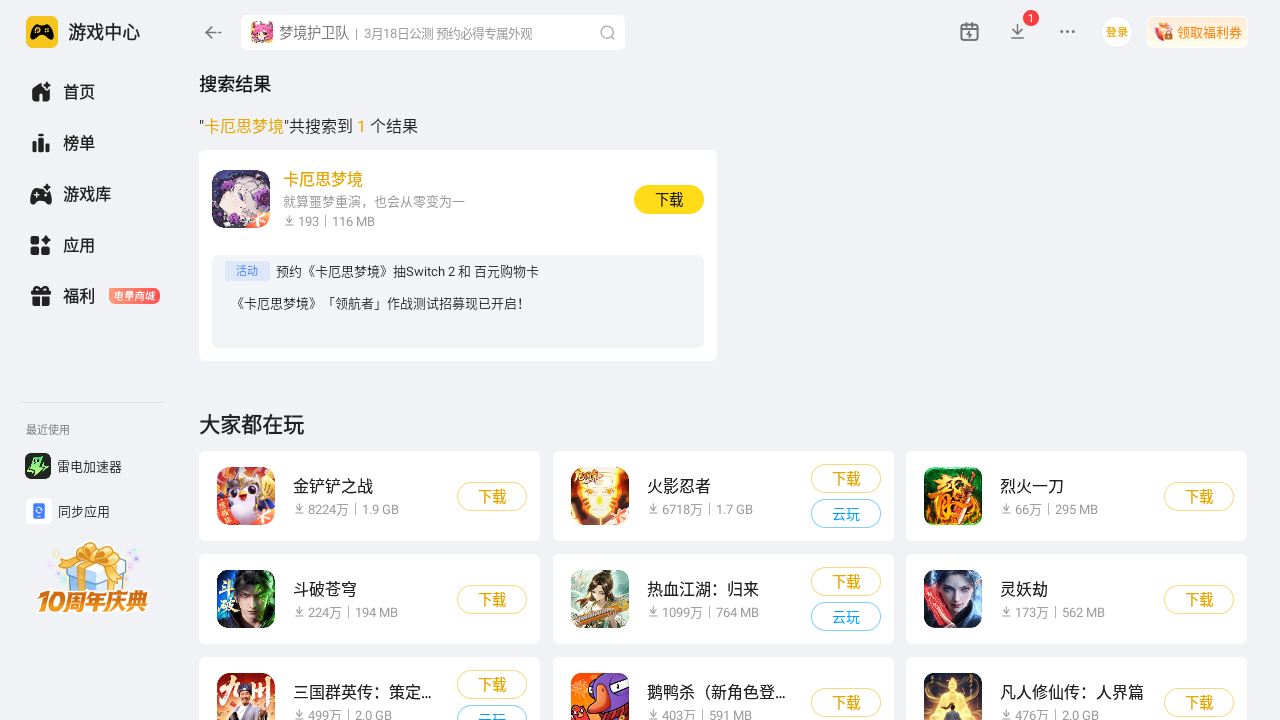Open the download manager icon
The image size is (1280, 720).
[1018, 32]
